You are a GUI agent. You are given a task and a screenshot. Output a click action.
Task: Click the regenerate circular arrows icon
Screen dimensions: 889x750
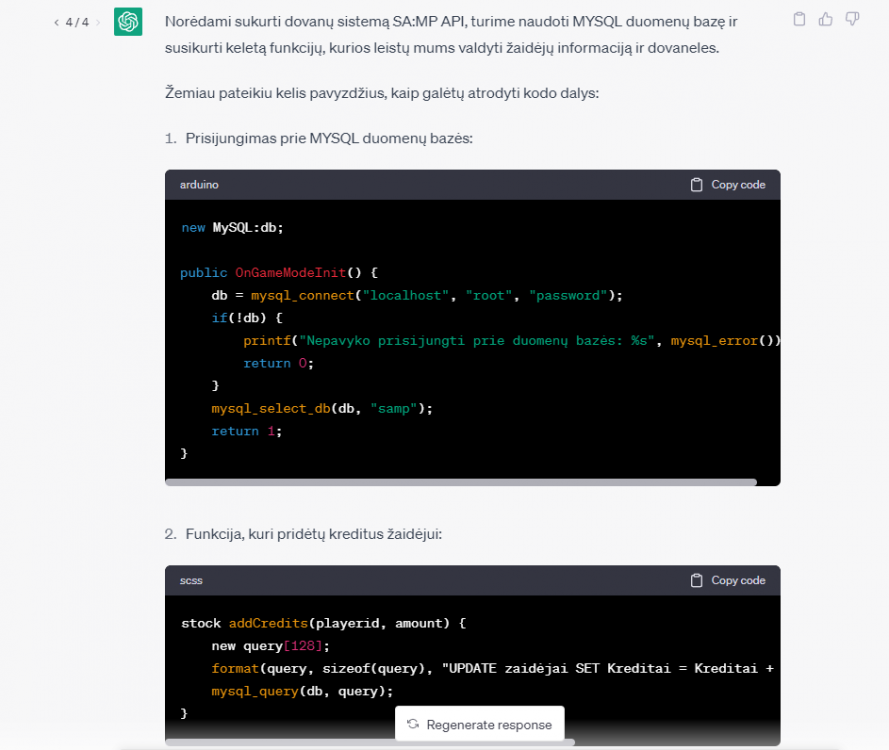point(412,724)
